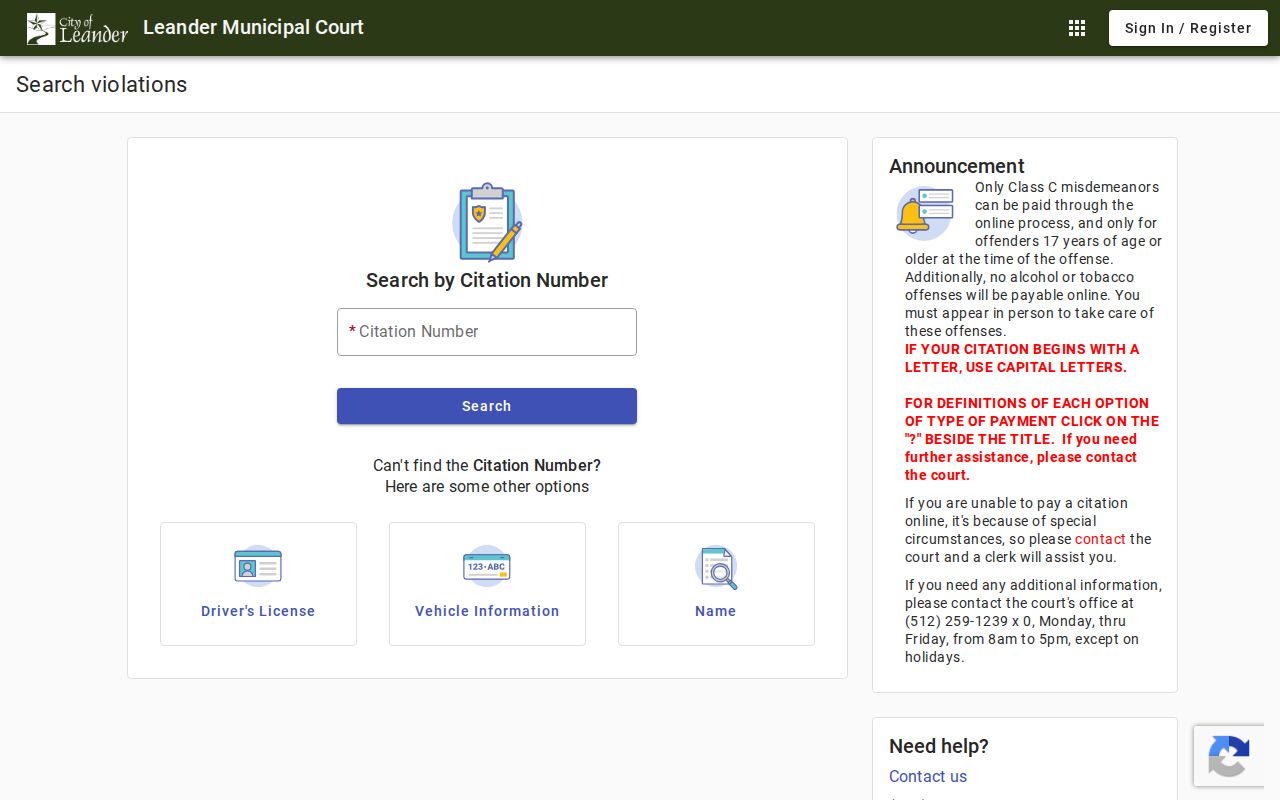Click the Driver's License card icon
Image resolution: width=1280 pixels, height=800 pixels.
(x=258, y=566)
